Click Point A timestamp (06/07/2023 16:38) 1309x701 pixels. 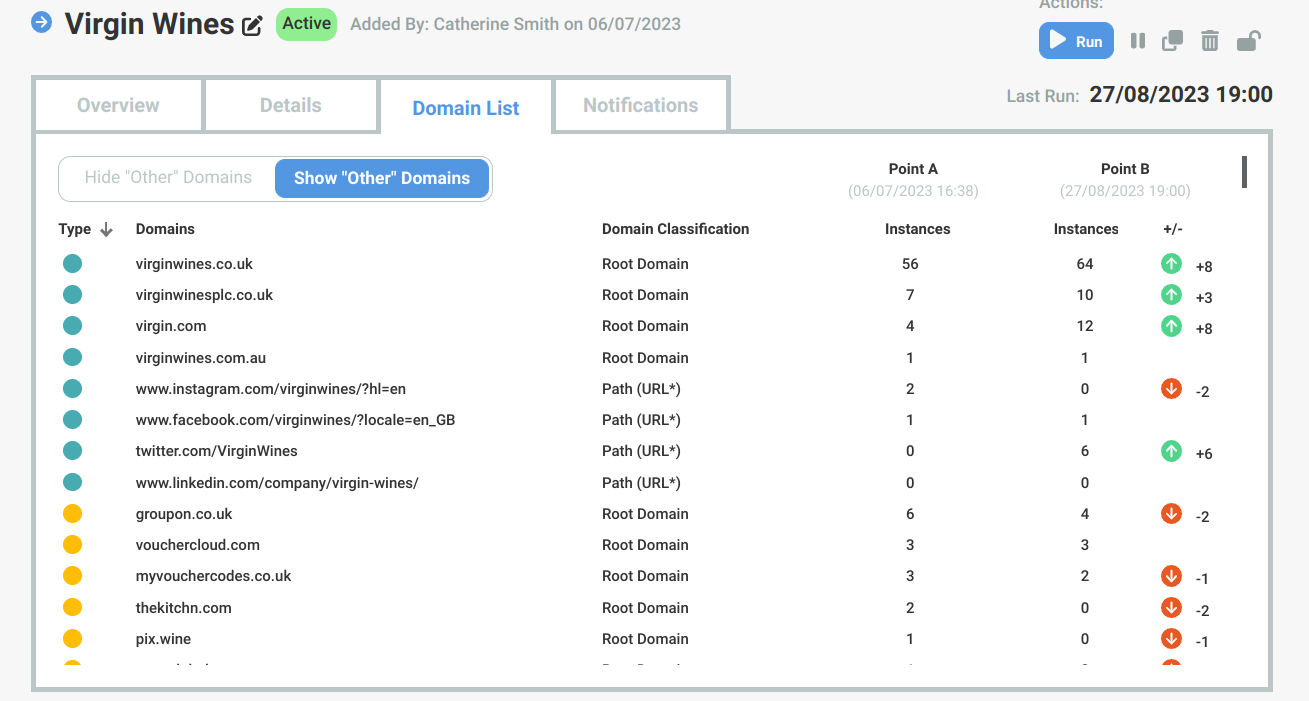pos(913,190)
